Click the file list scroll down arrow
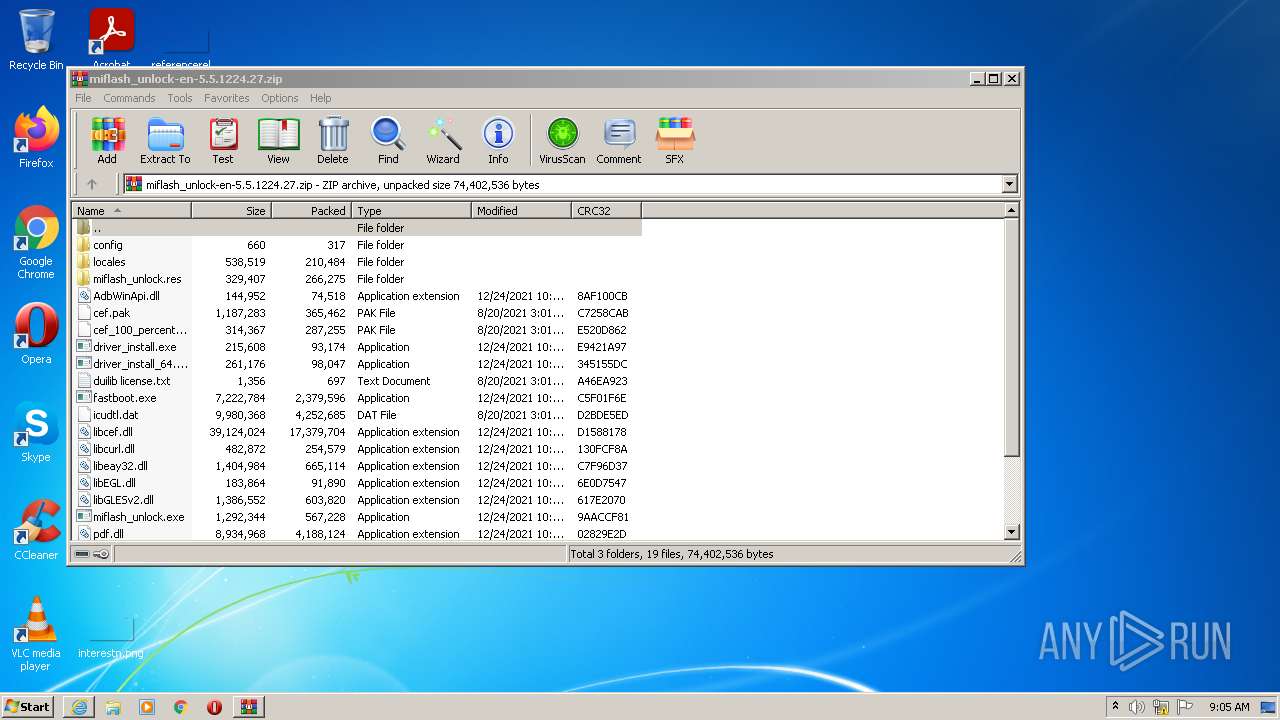This screenshot has height=720, width=1280. (1011, 533)
